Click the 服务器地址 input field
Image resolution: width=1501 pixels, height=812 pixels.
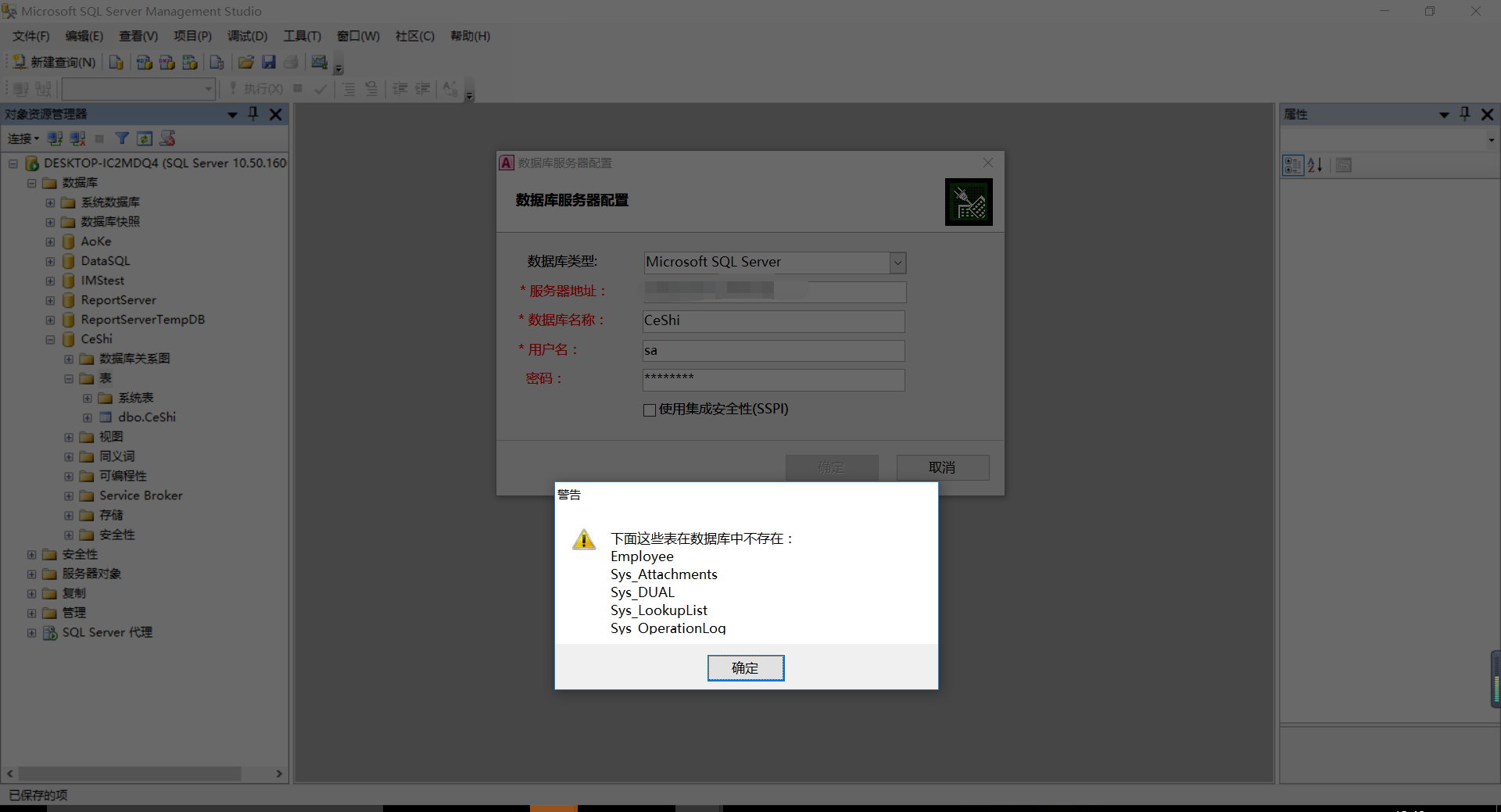[774, 292]
